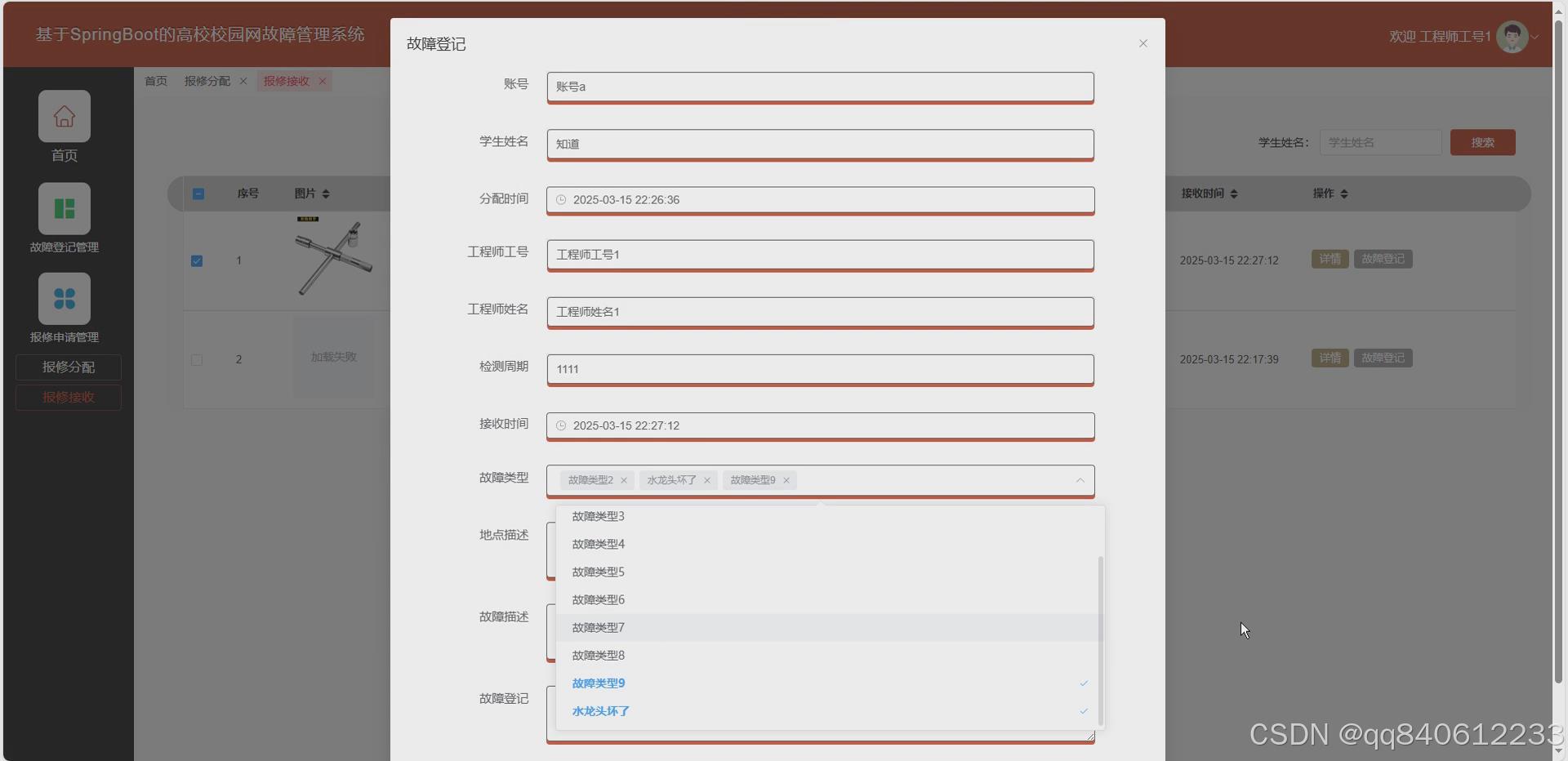Select 故障类型8 from the list
Viewport: 1568px width, 761px height.
[827, 655]
